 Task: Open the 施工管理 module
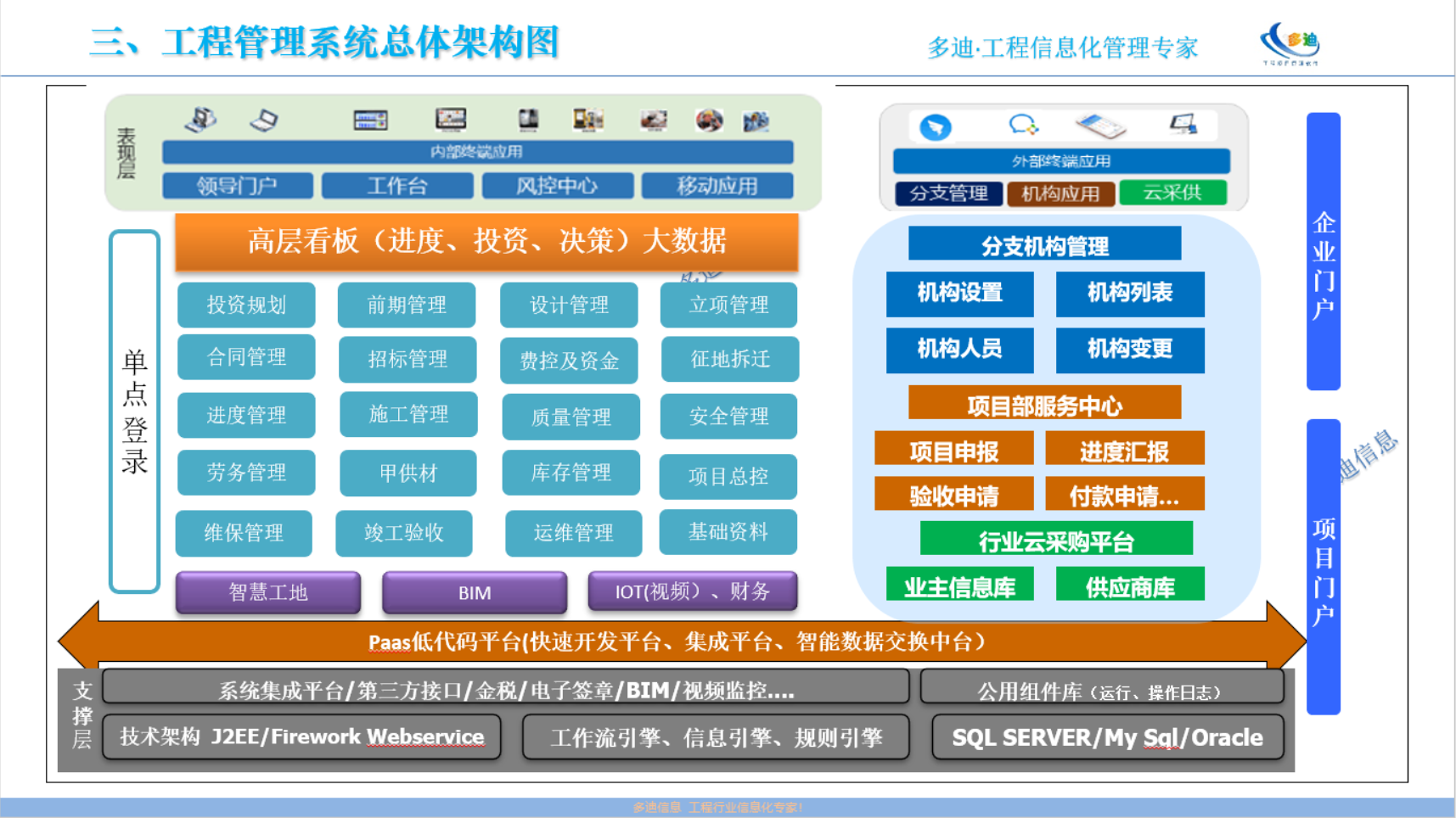[x=408, y=415]
